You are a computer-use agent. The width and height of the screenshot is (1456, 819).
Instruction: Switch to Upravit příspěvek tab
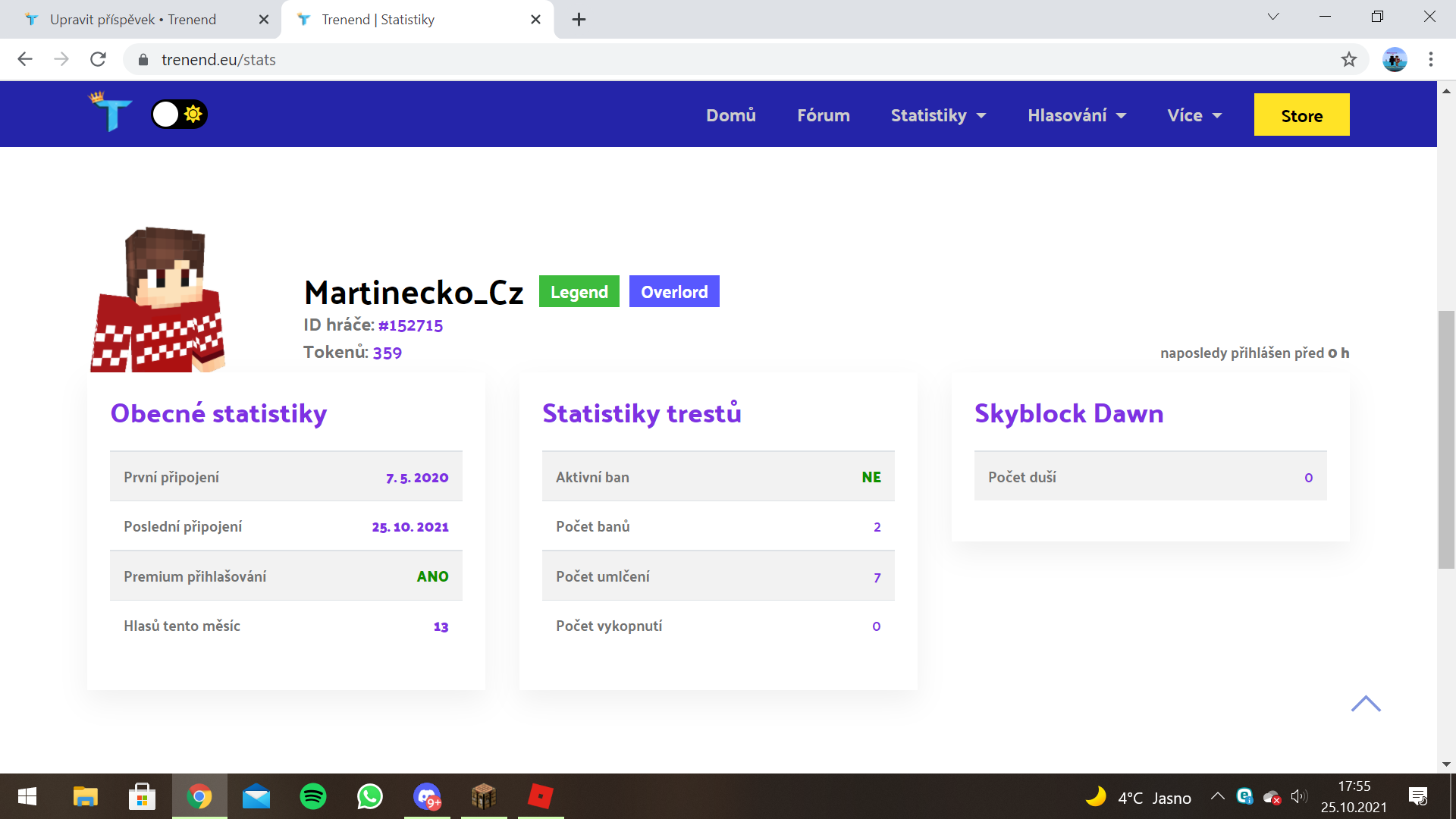pyautogui.click(x=133, y=20)
